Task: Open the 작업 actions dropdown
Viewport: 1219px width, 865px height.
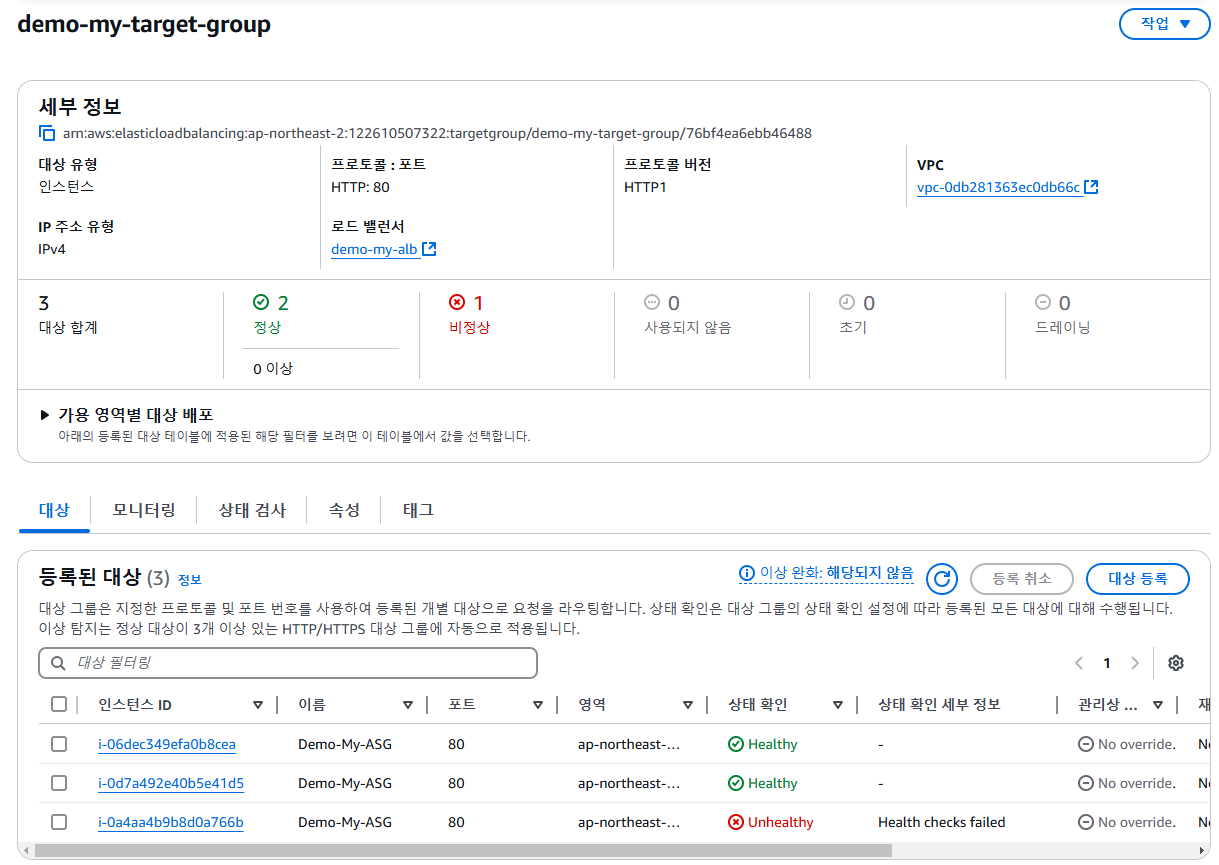Action: [x=1164, y=24]
